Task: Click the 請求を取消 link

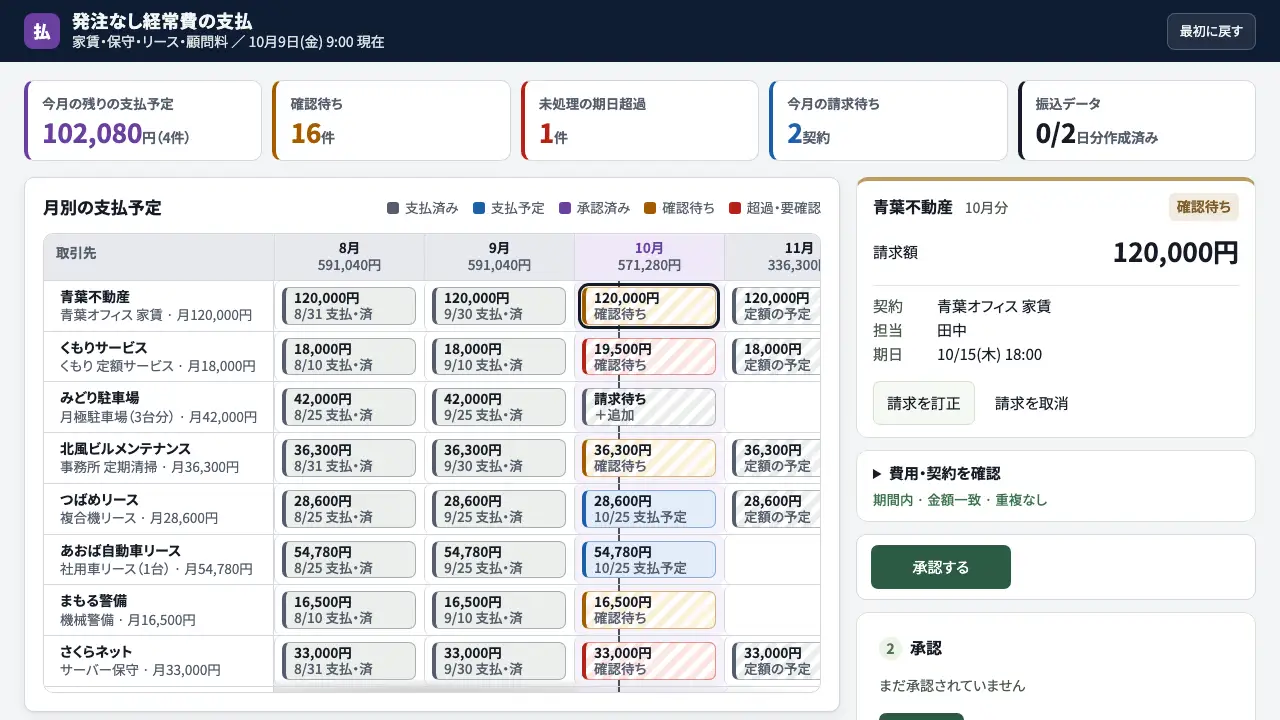Action: (x=1031, y=403)
